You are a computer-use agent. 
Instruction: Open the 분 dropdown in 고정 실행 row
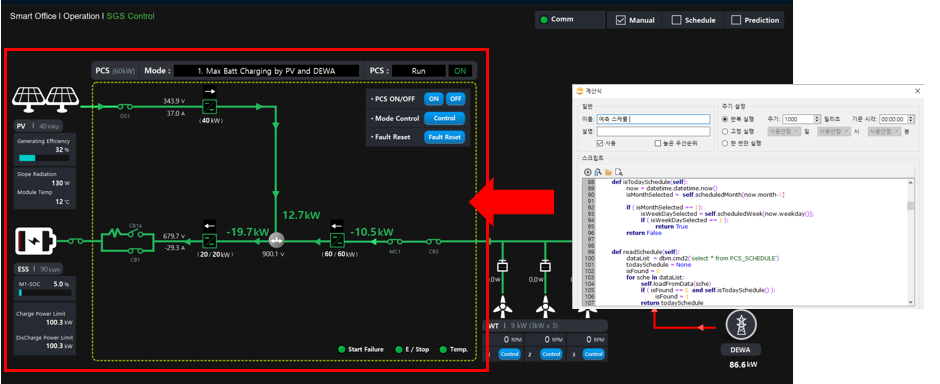click(884, 131)
